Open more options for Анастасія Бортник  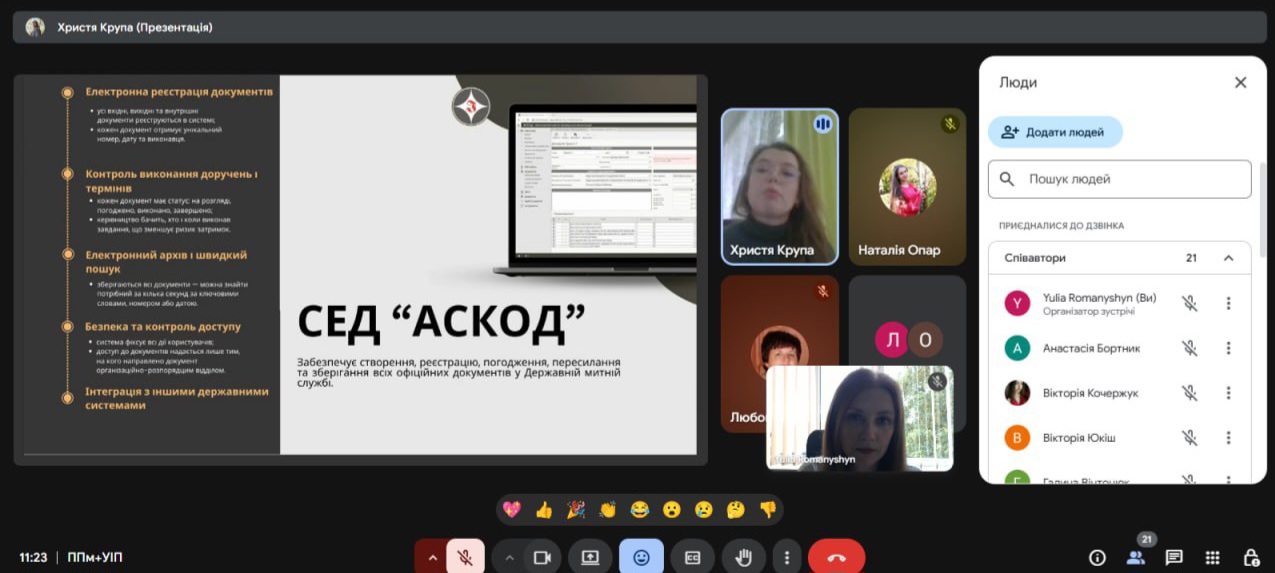(1228, 348)
